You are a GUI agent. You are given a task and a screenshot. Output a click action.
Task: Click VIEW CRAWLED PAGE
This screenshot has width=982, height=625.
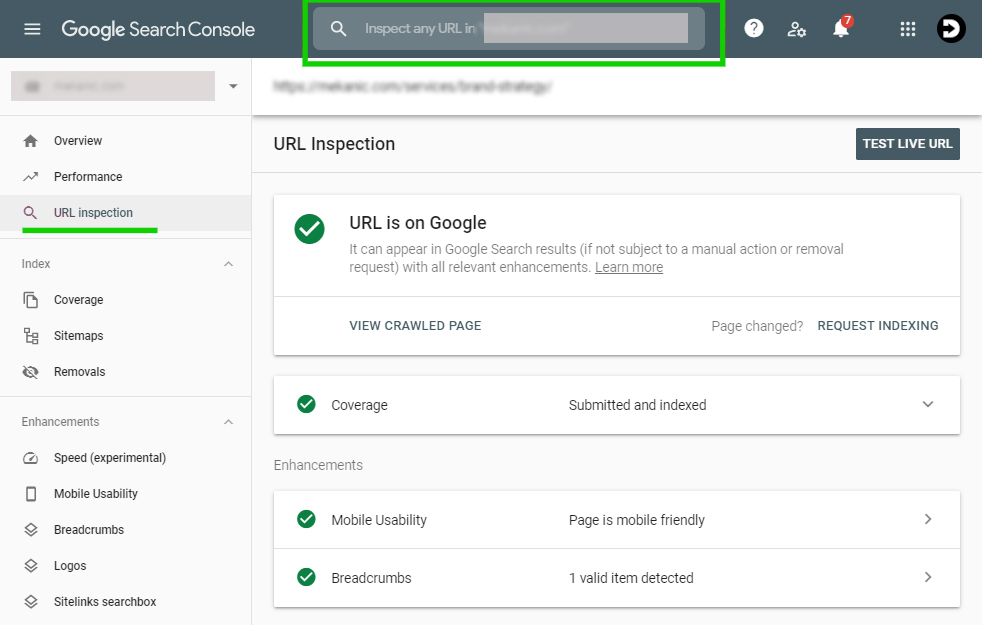tap(415, 326)
